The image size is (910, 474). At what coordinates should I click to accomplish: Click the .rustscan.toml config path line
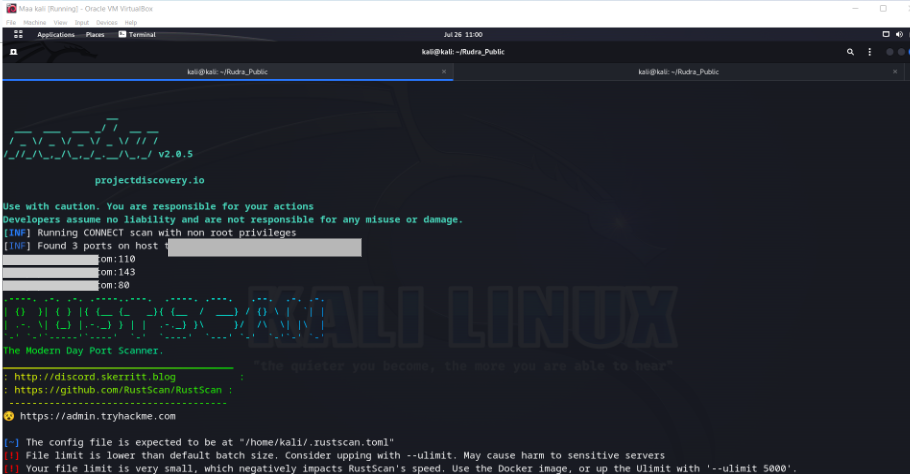pyautogui.click(x=198, y=442)
